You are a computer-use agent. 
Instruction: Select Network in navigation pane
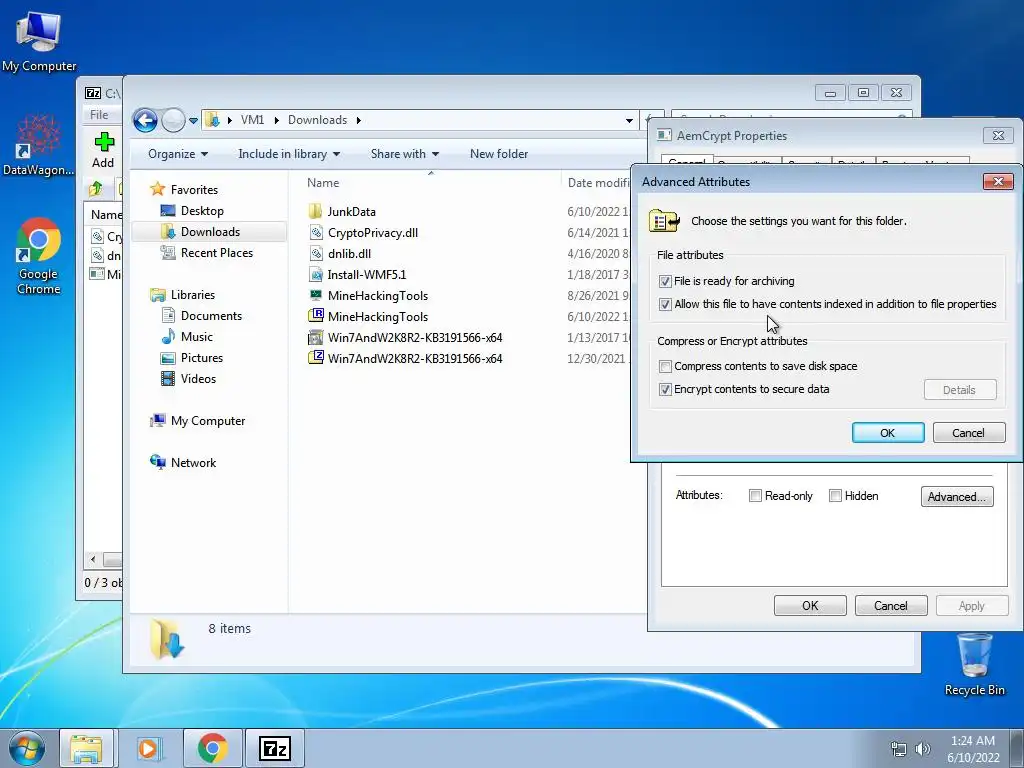point(193,462)
